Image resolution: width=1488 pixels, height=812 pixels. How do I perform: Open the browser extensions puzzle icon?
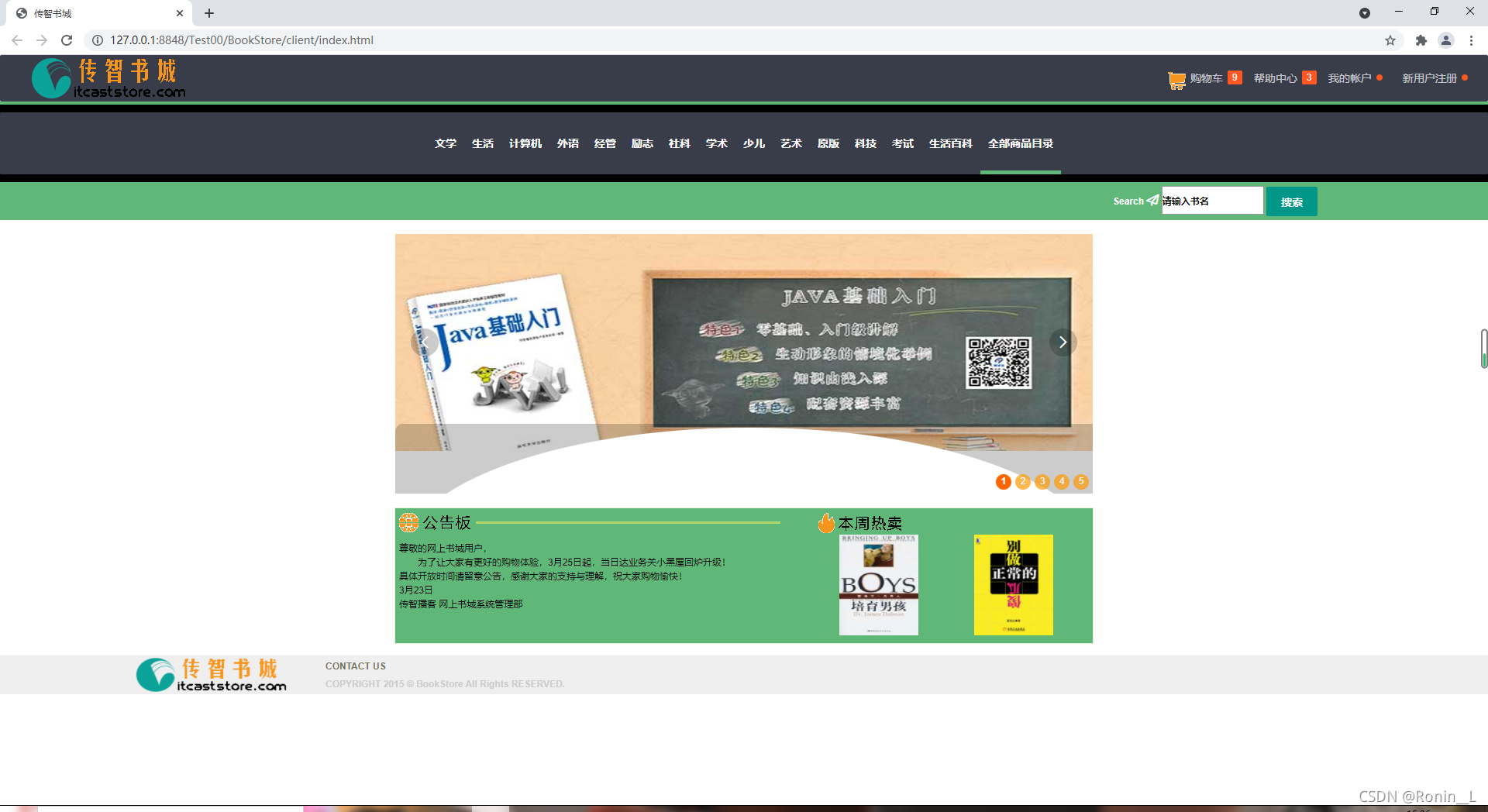click(1421, 40)
